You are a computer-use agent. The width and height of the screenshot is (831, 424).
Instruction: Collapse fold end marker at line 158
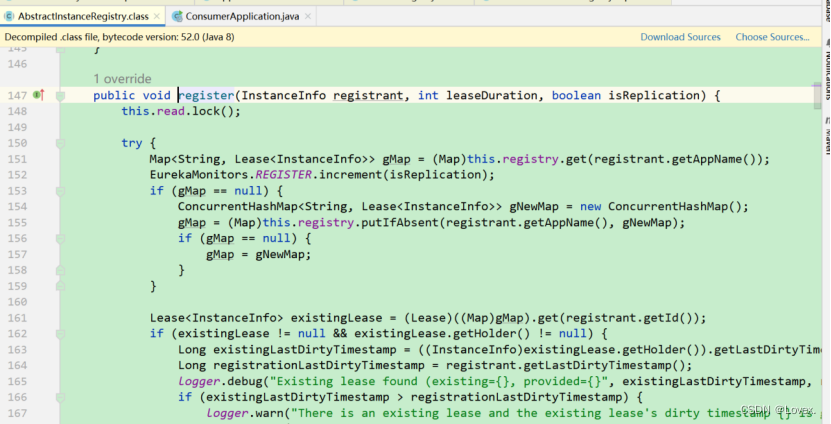pos(60,270)
